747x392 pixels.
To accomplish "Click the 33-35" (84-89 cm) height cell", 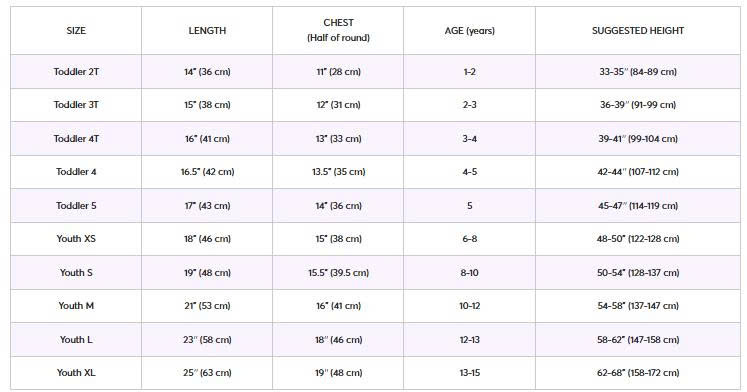I will (x=638, y=72).
